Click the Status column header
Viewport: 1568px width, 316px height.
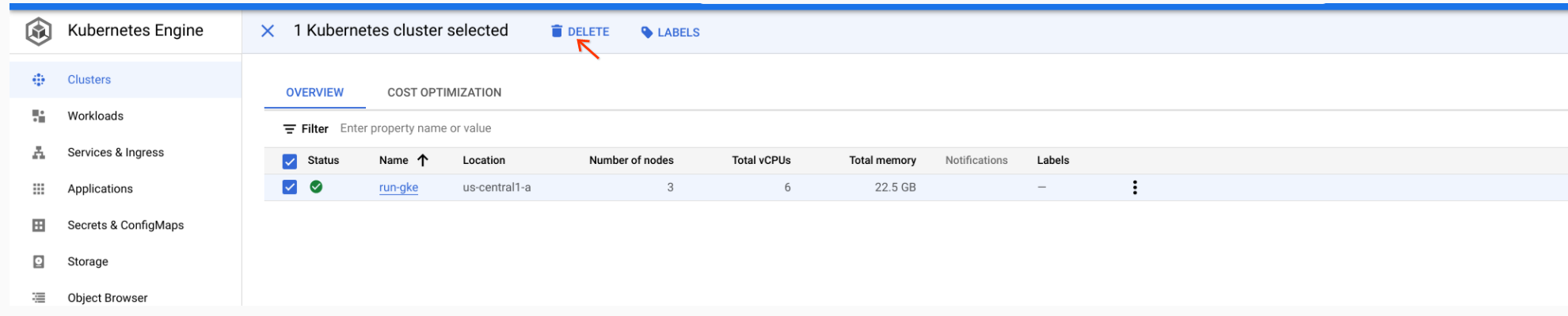click(323, 160)
